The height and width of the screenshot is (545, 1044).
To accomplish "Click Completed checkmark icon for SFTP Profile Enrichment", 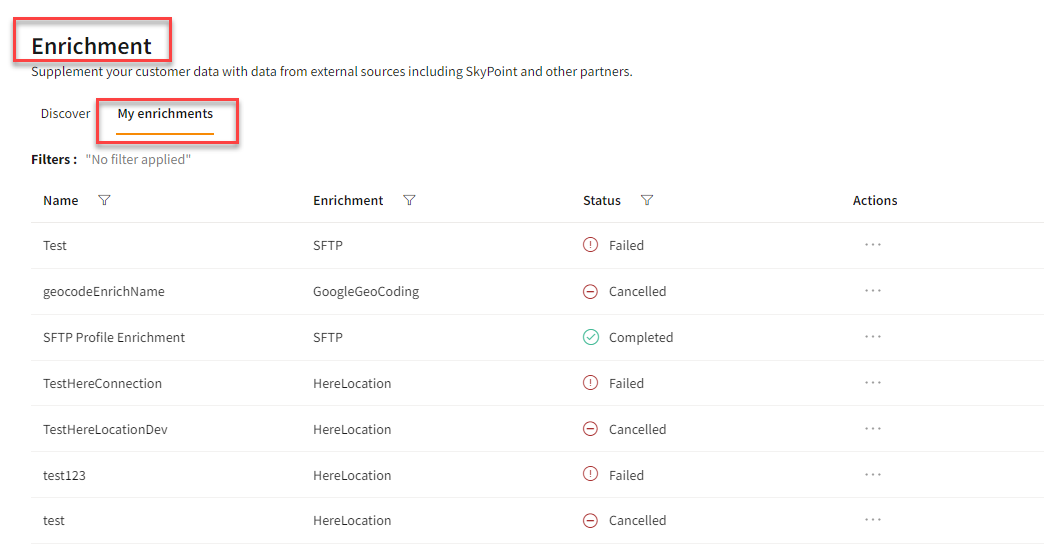I will [x=590, y=338].
